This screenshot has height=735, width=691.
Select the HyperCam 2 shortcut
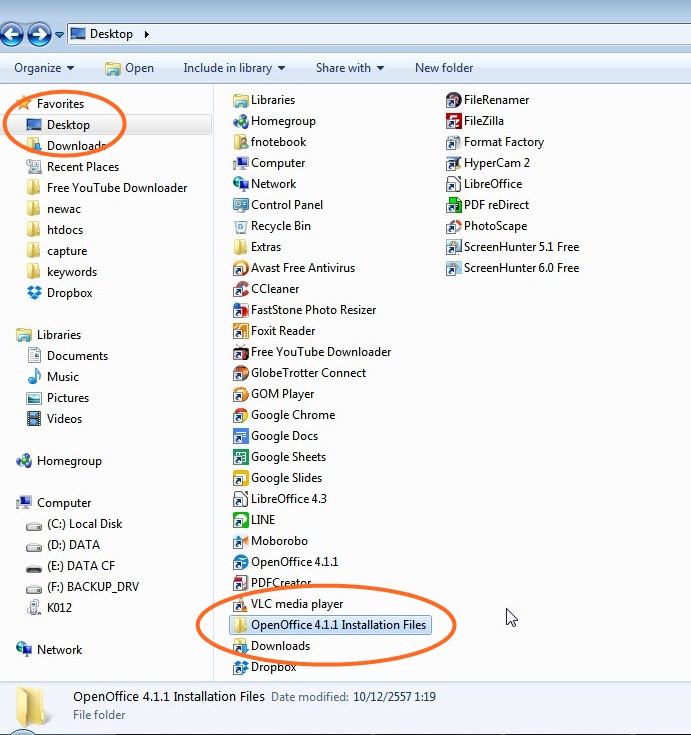(488, 163)
